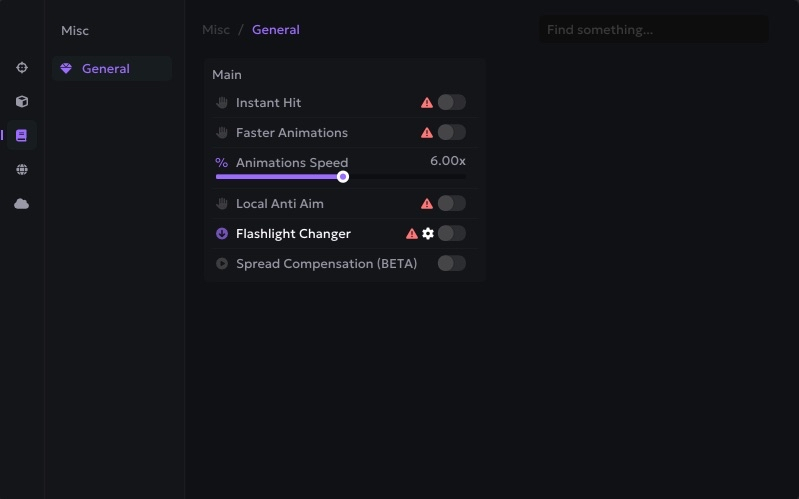Click the cube icon in the sidebar
Image resolution: width=799 pixels, height=499 pixels.
pyautogui.click(x=22, y=102)
